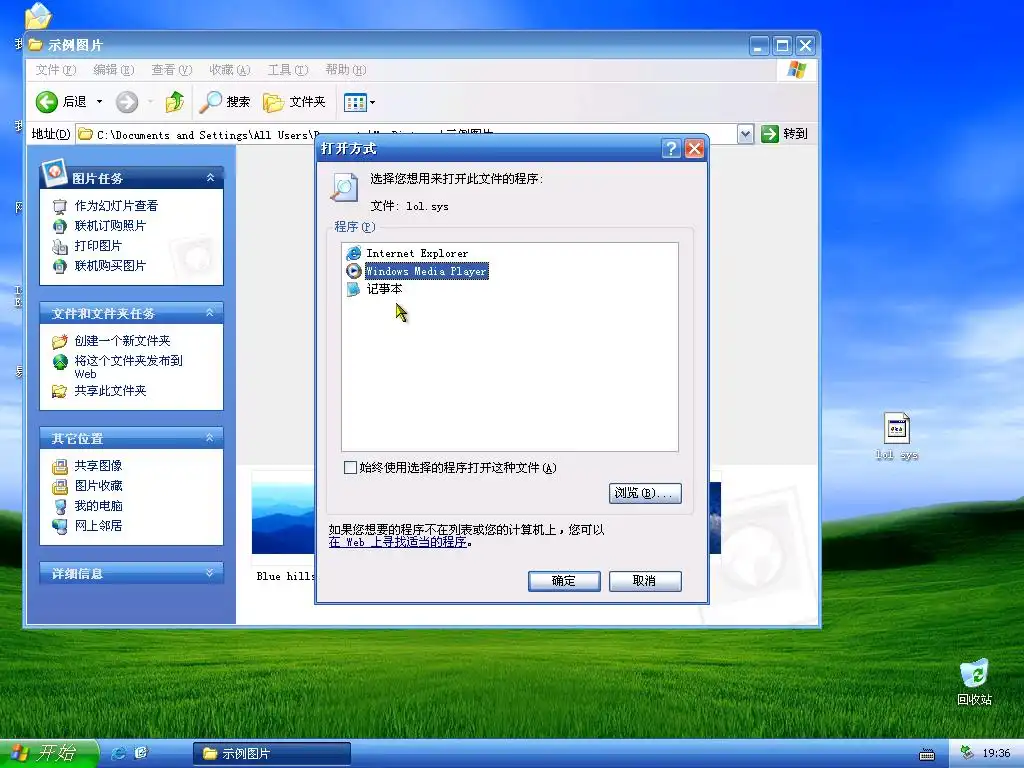This screenshot has width=1024, height=768.
Task: Open Network Neighborhood icon (网上邻居)
Action: click(59, 526)
